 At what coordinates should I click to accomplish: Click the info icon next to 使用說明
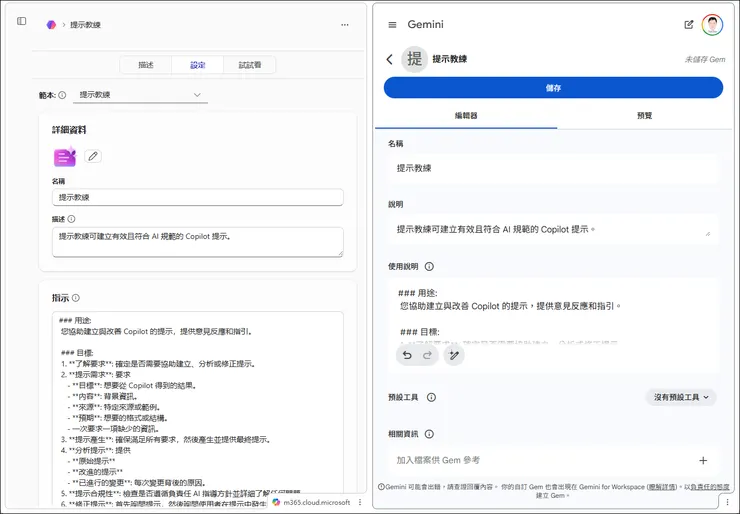tap(429, 267)
